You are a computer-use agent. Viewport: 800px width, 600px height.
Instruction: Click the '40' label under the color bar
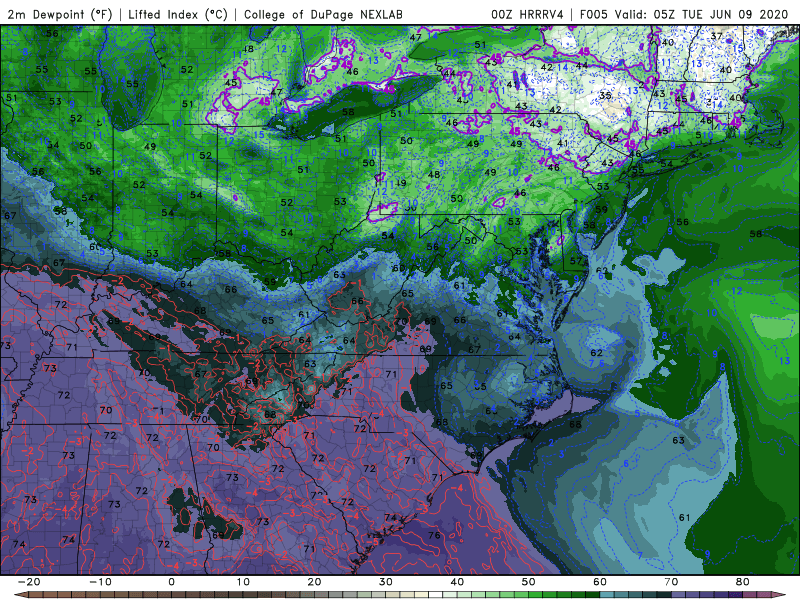tap(457, 582)
